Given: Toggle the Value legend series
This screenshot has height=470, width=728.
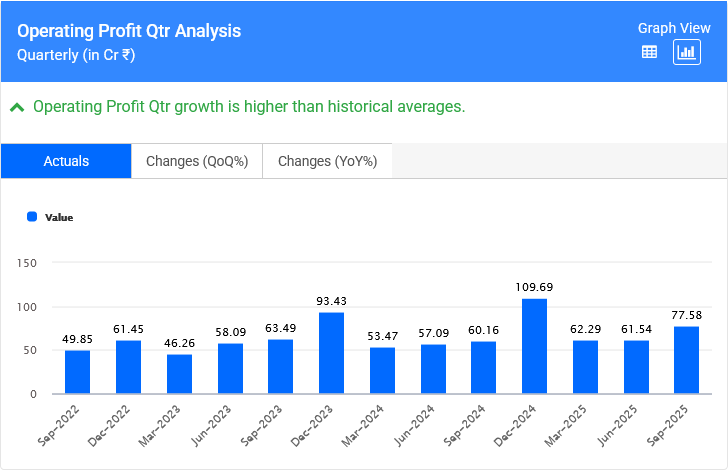Looking at the screenshot, I should click(x=58, y=217).
